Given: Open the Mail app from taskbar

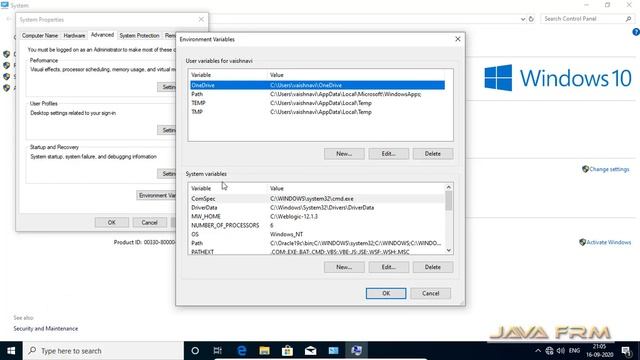Looking at the screenshot, I should [x=311, y=351].
